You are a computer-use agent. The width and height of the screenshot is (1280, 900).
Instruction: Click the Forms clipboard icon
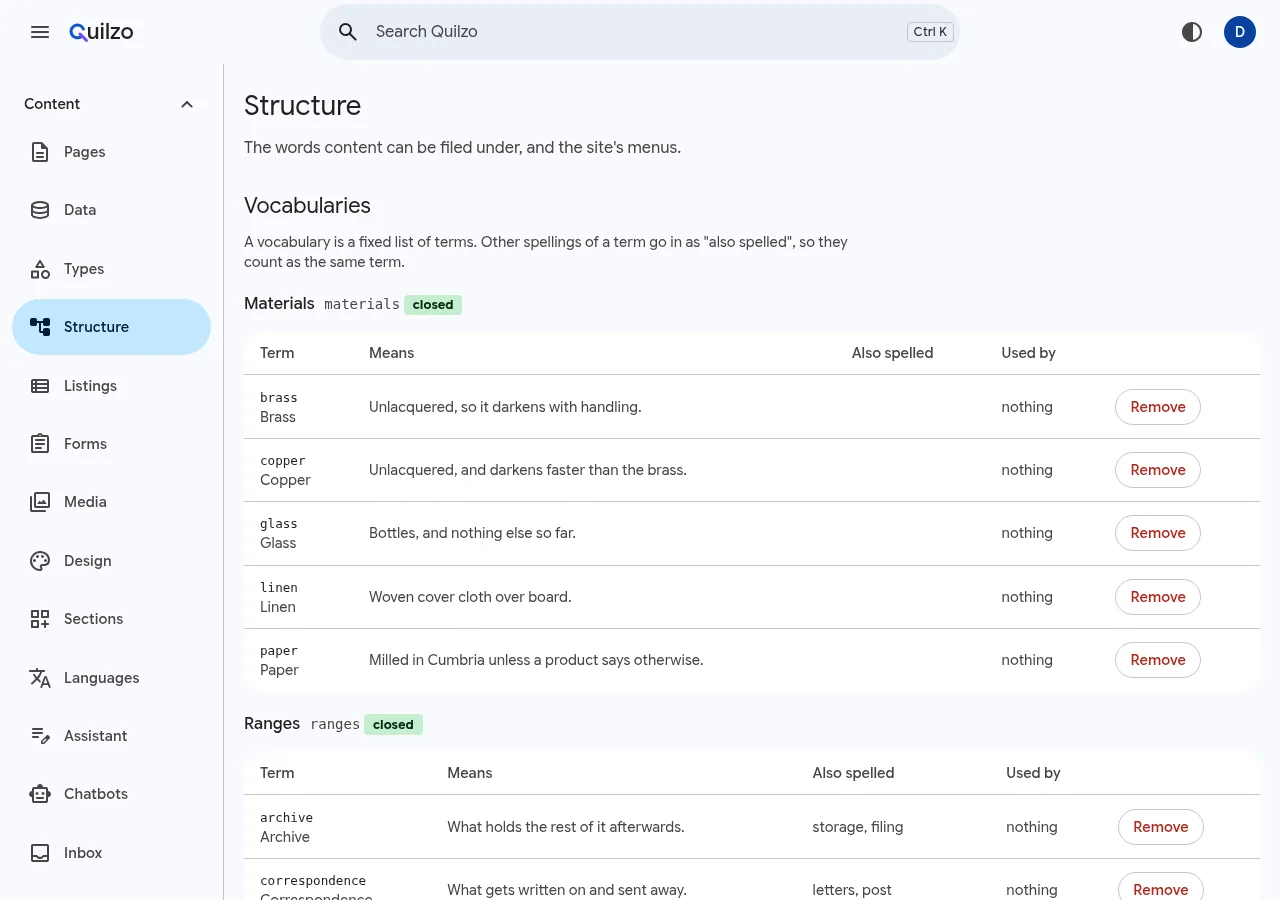[40, 444]
